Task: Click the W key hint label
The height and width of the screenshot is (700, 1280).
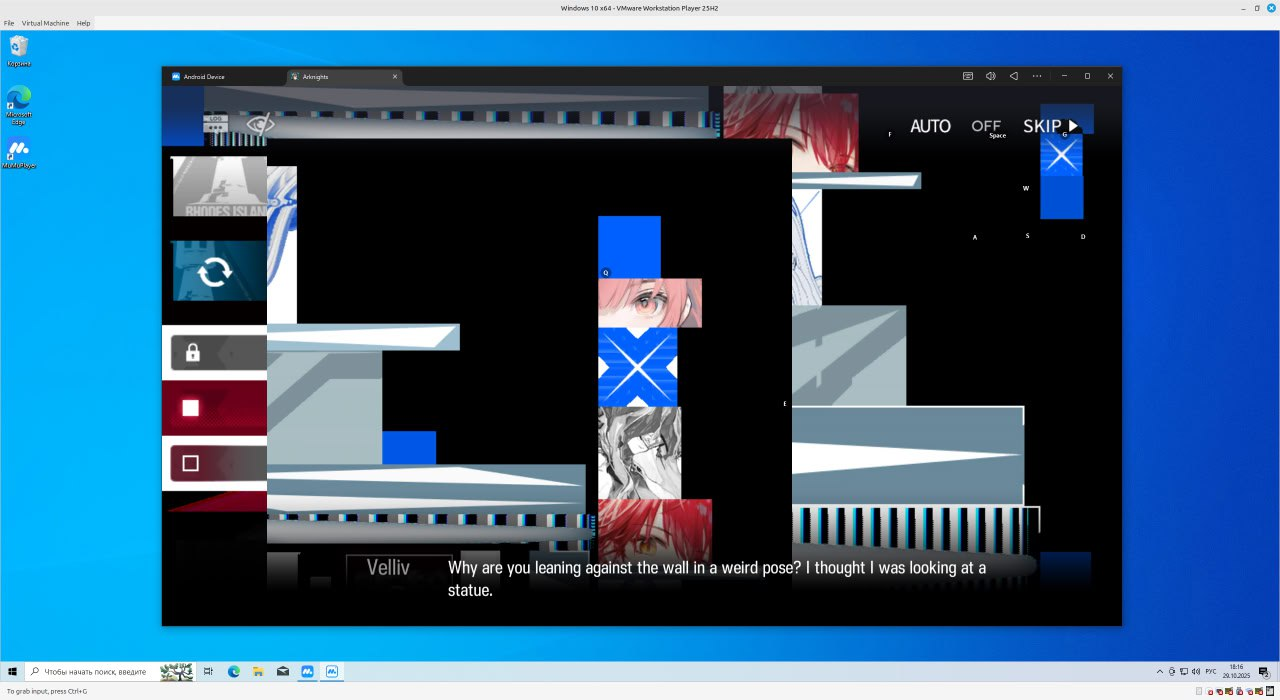Action: 1026,188
